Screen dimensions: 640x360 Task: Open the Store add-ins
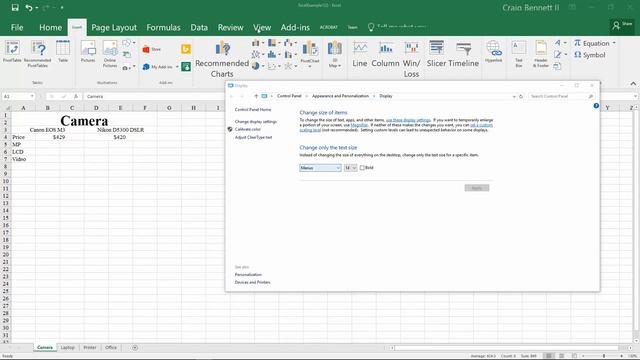(x=152, y=49)
